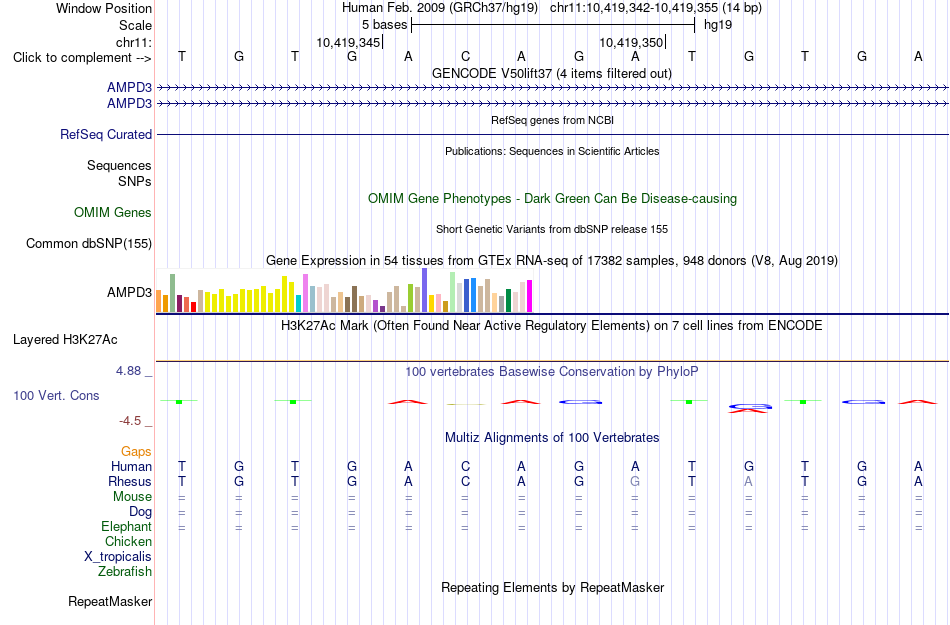The width and height of the screenshot is (950, 625).
Task: Click the Scale label
Action: 136,25
